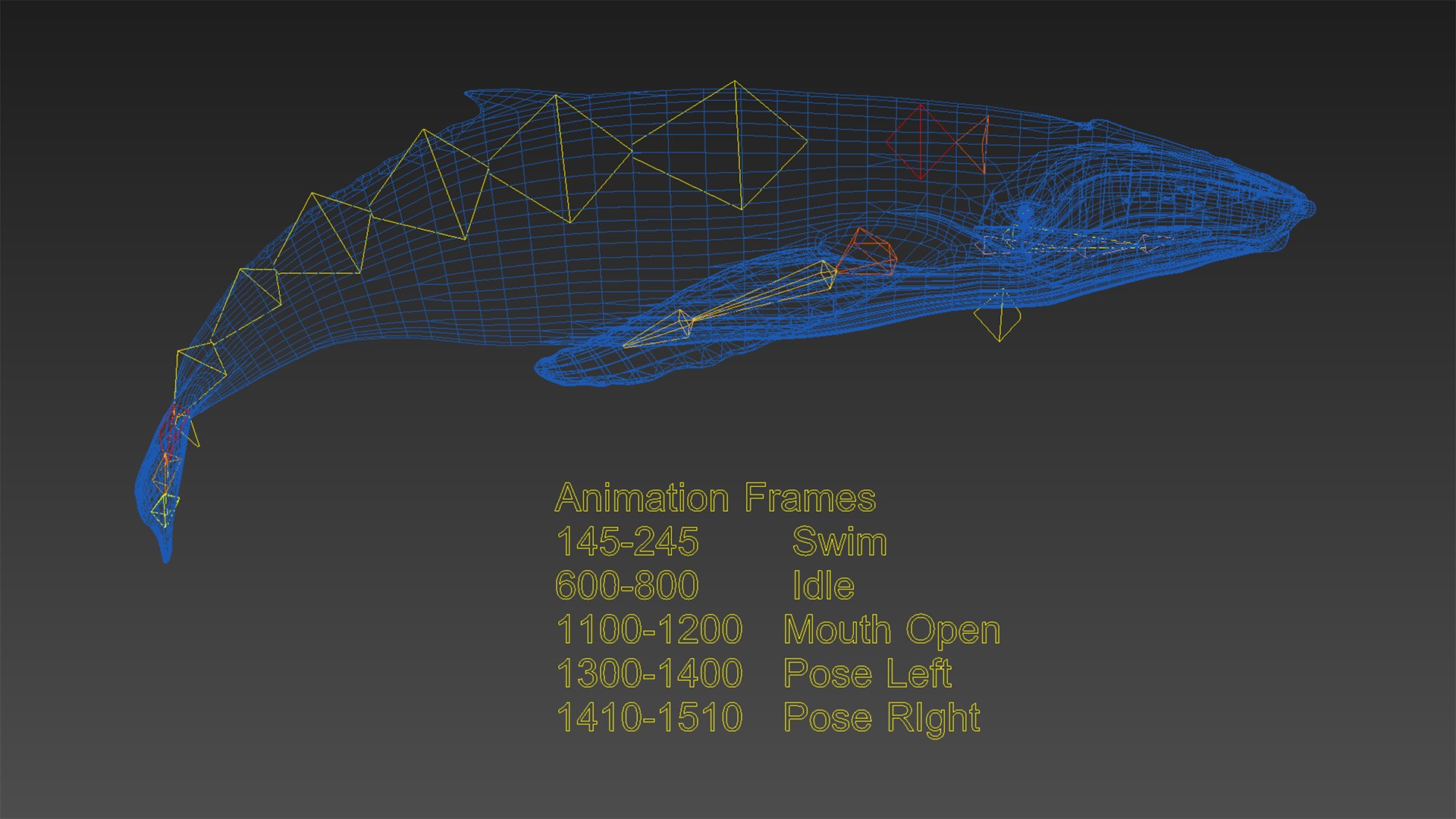The height and width of the screenshot is (819, 1456).
Task: Select the 'Animation Frames' heading text
Action: [715, 498]
